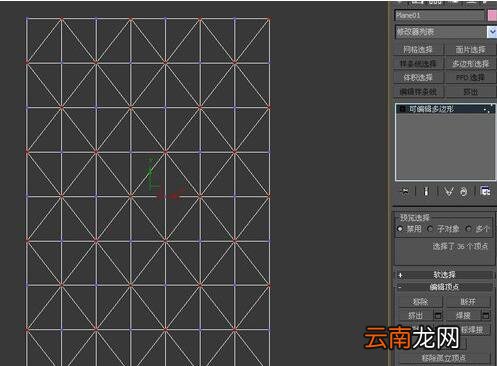Viewport: 497px width, 366px height.
Task: Collapse the 编辑顶点 rollout
Action: click(x=444, y=287)
